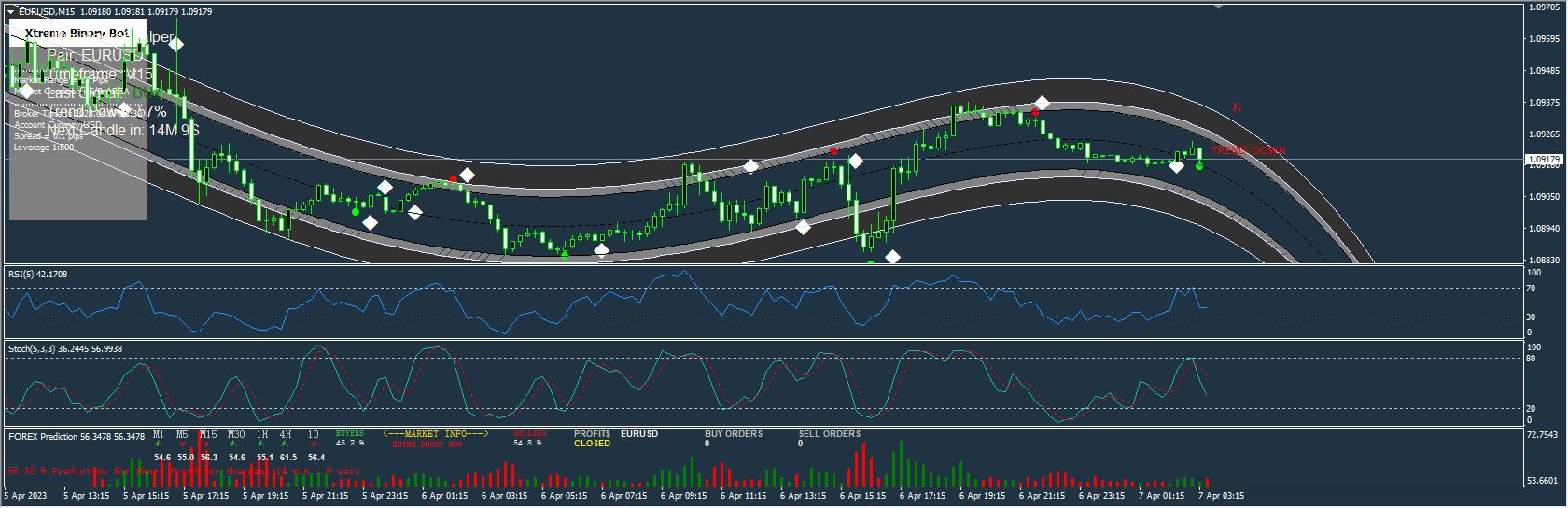
Task: Click the white diamond beside the Scalper text
Action: pos(175,44)
